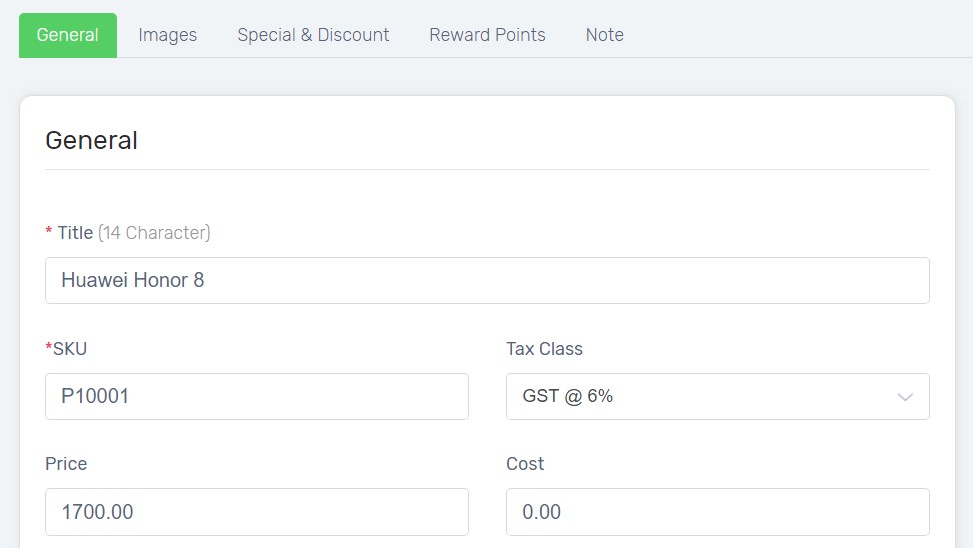The image size is (973, 548).
Task: Click the 14 Character counter text
Action: (x=155, y=233)
